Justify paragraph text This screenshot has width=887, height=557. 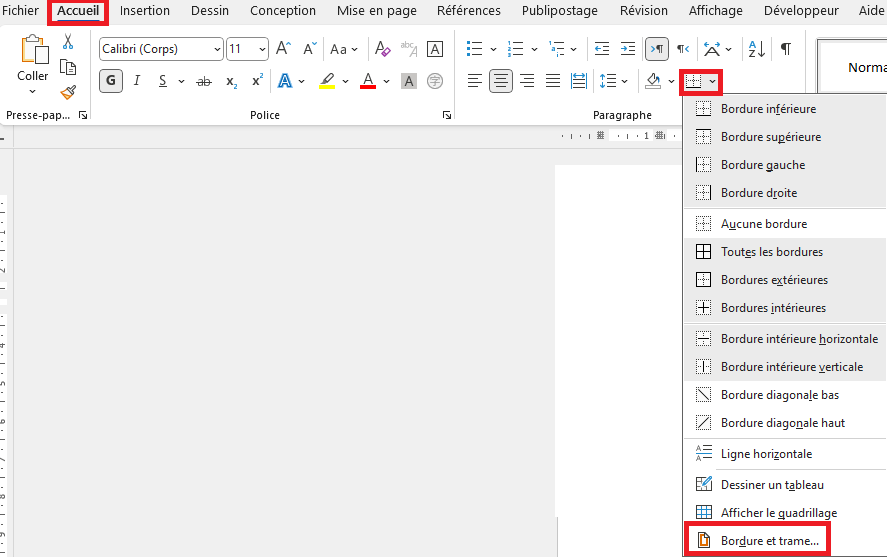553,81
